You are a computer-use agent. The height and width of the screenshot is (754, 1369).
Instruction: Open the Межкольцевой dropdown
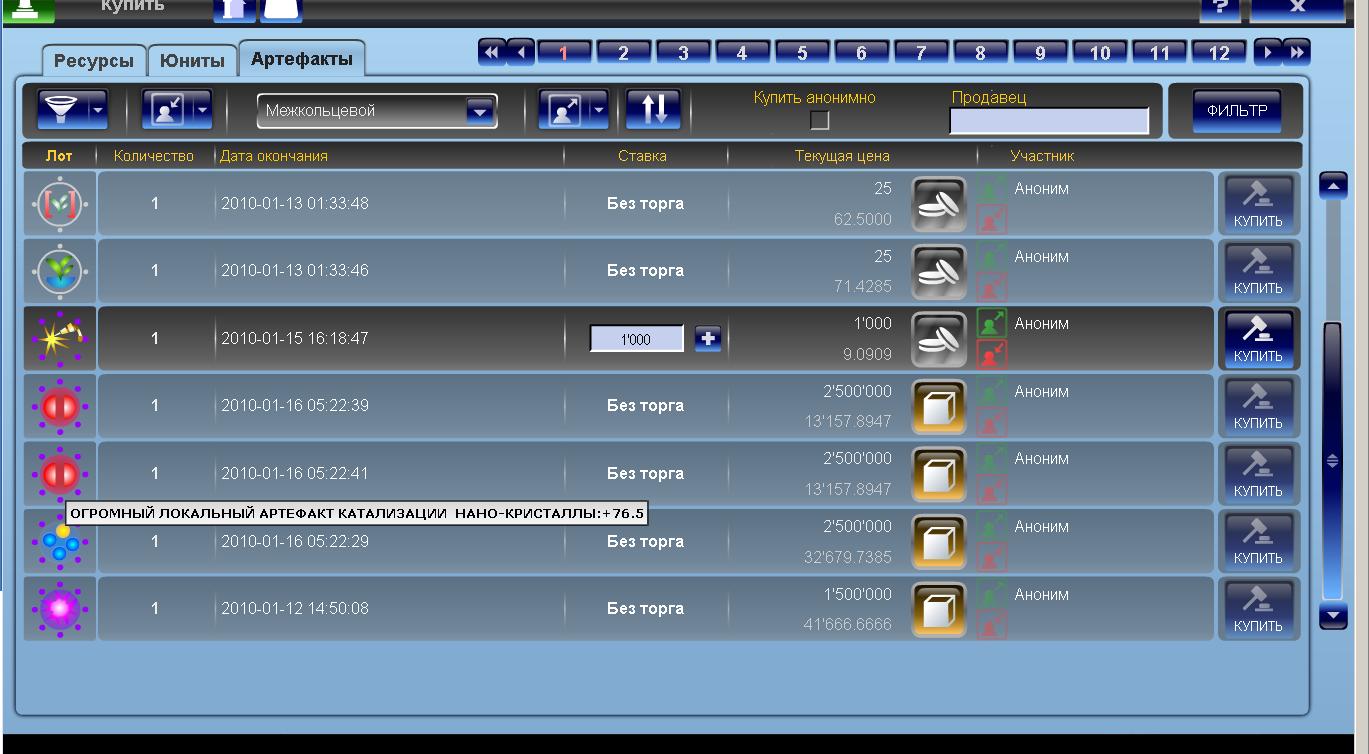(377, 111)
